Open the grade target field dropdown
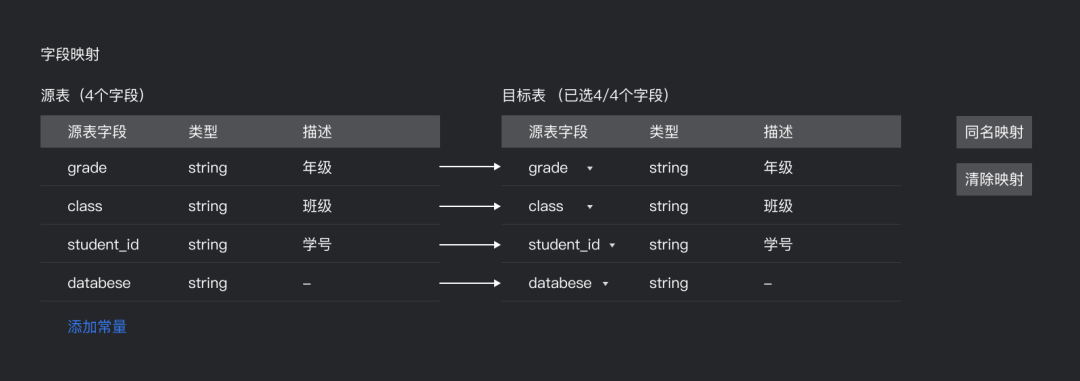The height and width of the screenshot is (381, 1080). [x=590, y=168]
